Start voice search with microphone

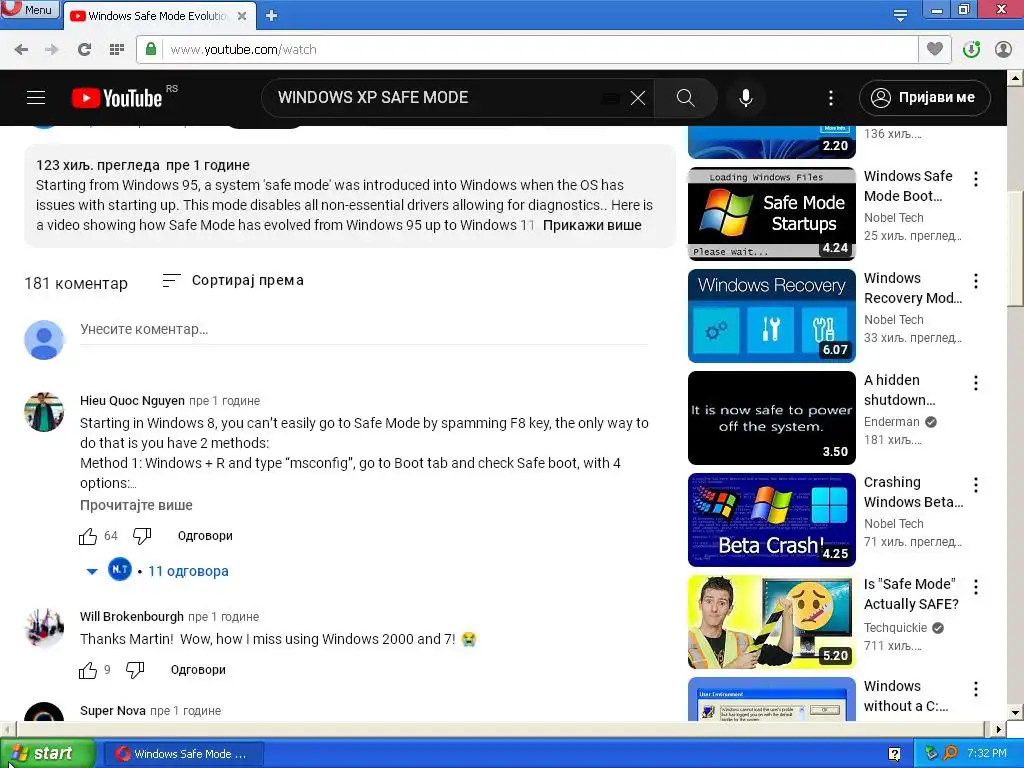(x=746, y=98)
